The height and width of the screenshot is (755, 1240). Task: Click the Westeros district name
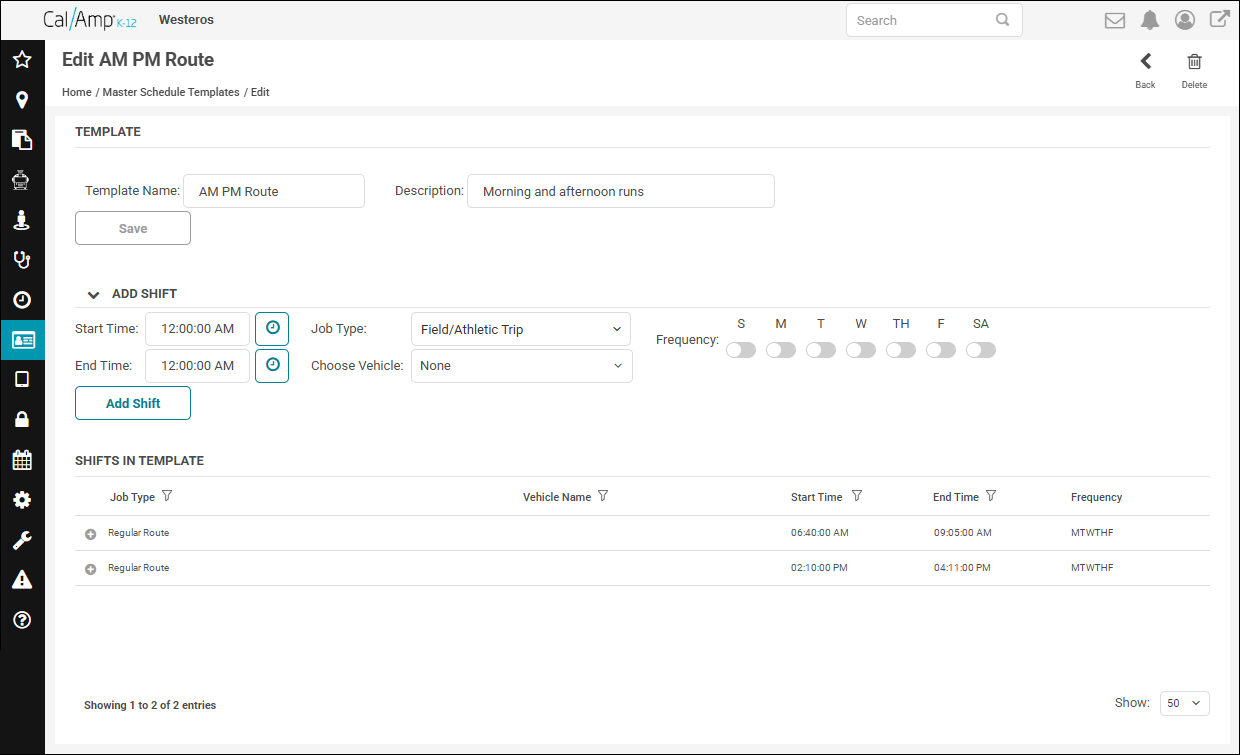[x=186, y=20]
